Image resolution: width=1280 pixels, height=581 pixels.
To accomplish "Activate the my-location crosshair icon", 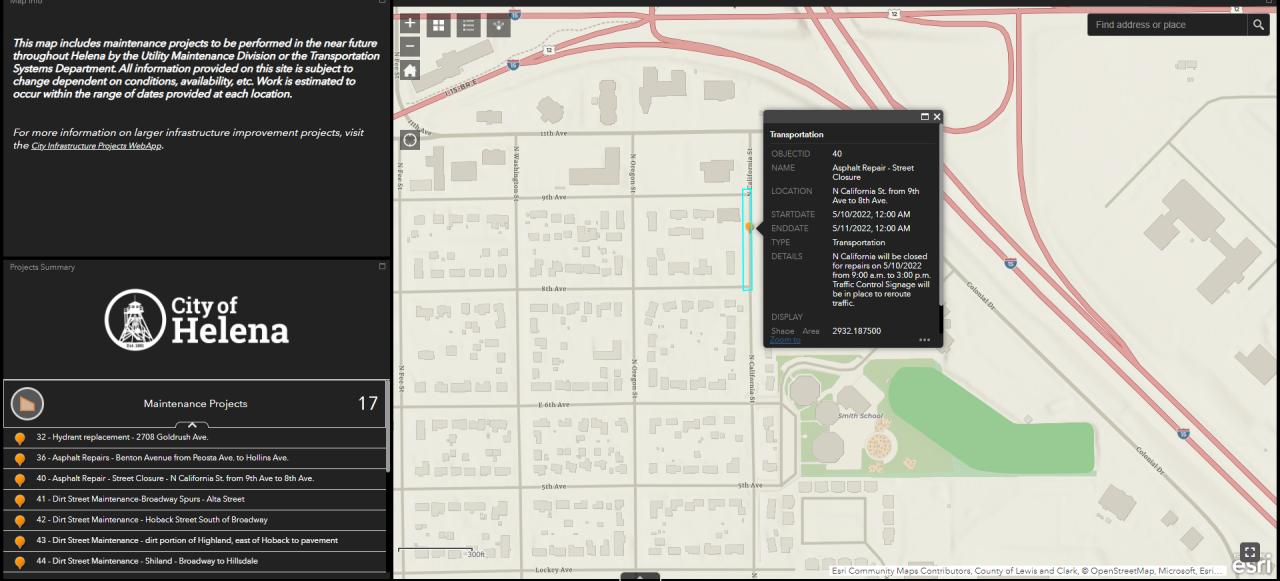I will (409, 139).
